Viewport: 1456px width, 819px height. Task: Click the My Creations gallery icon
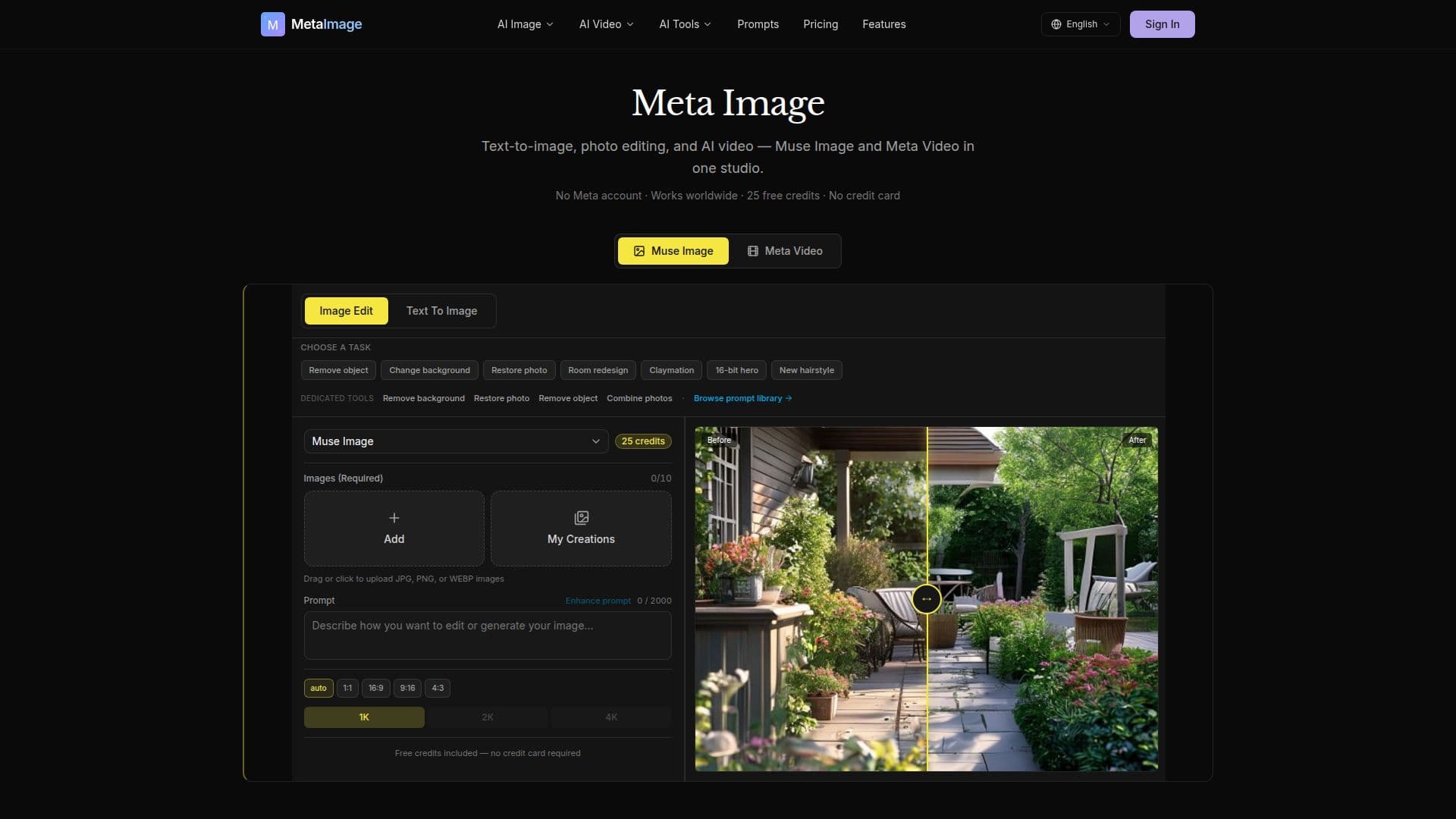(x=582, y=518)
